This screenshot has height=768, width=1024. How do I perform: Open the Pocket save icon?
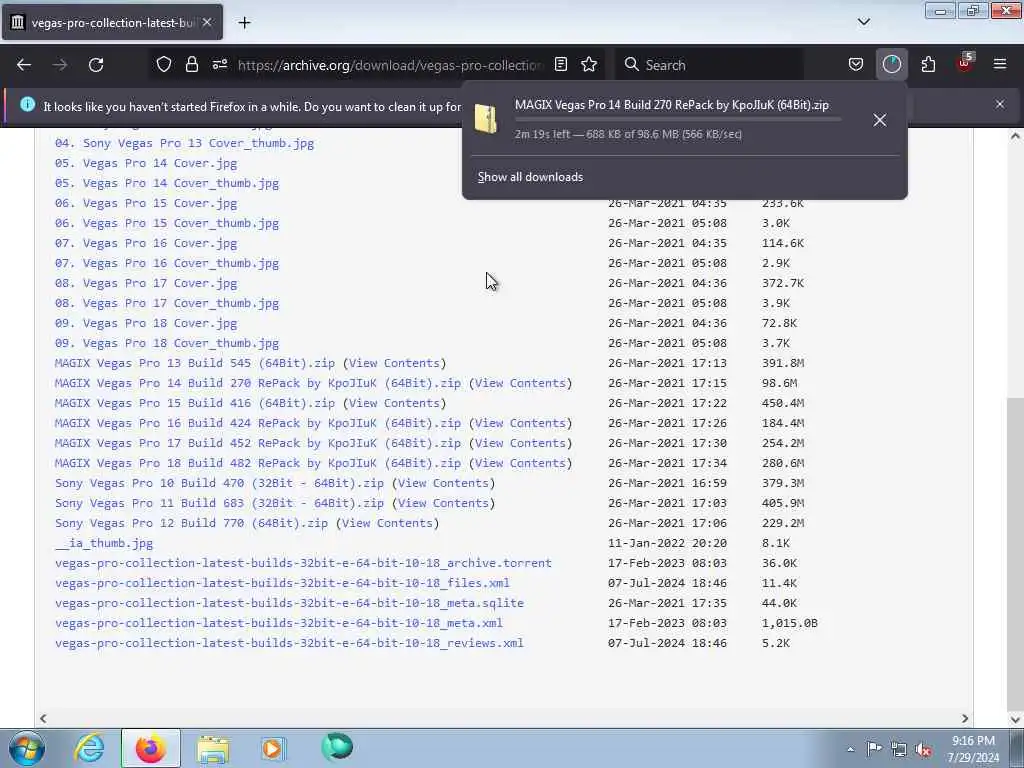coord(856,65)
